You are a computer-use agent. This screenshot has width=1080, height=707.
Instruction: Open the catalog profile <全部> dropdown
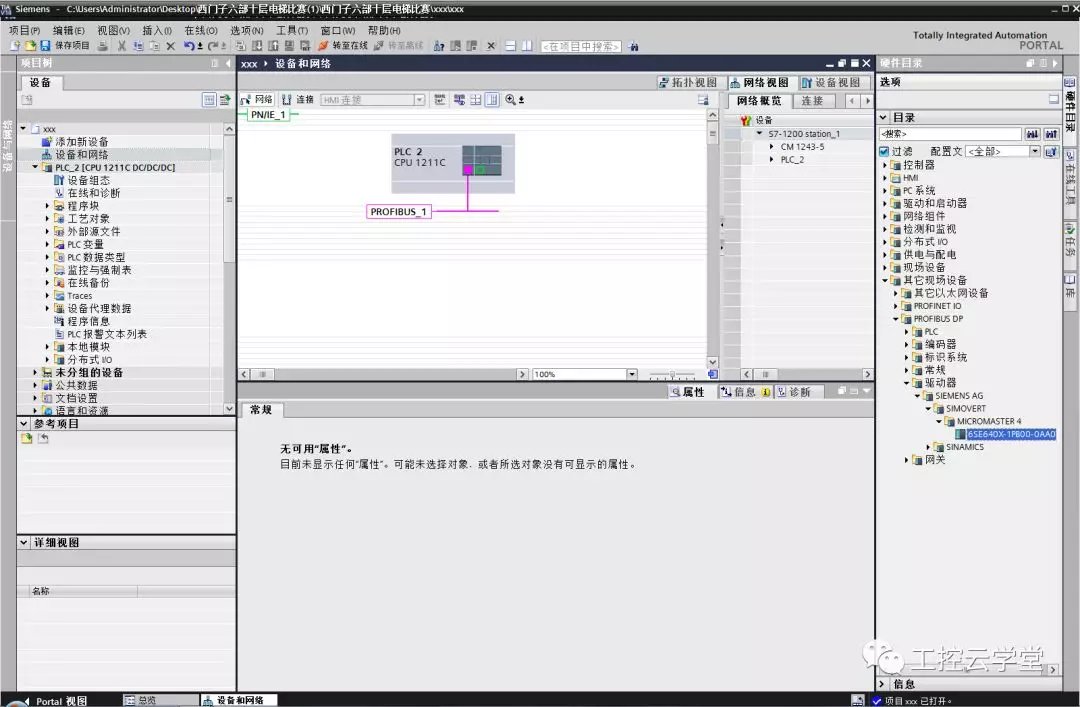pyautogui.click(x=1034, y=151)
